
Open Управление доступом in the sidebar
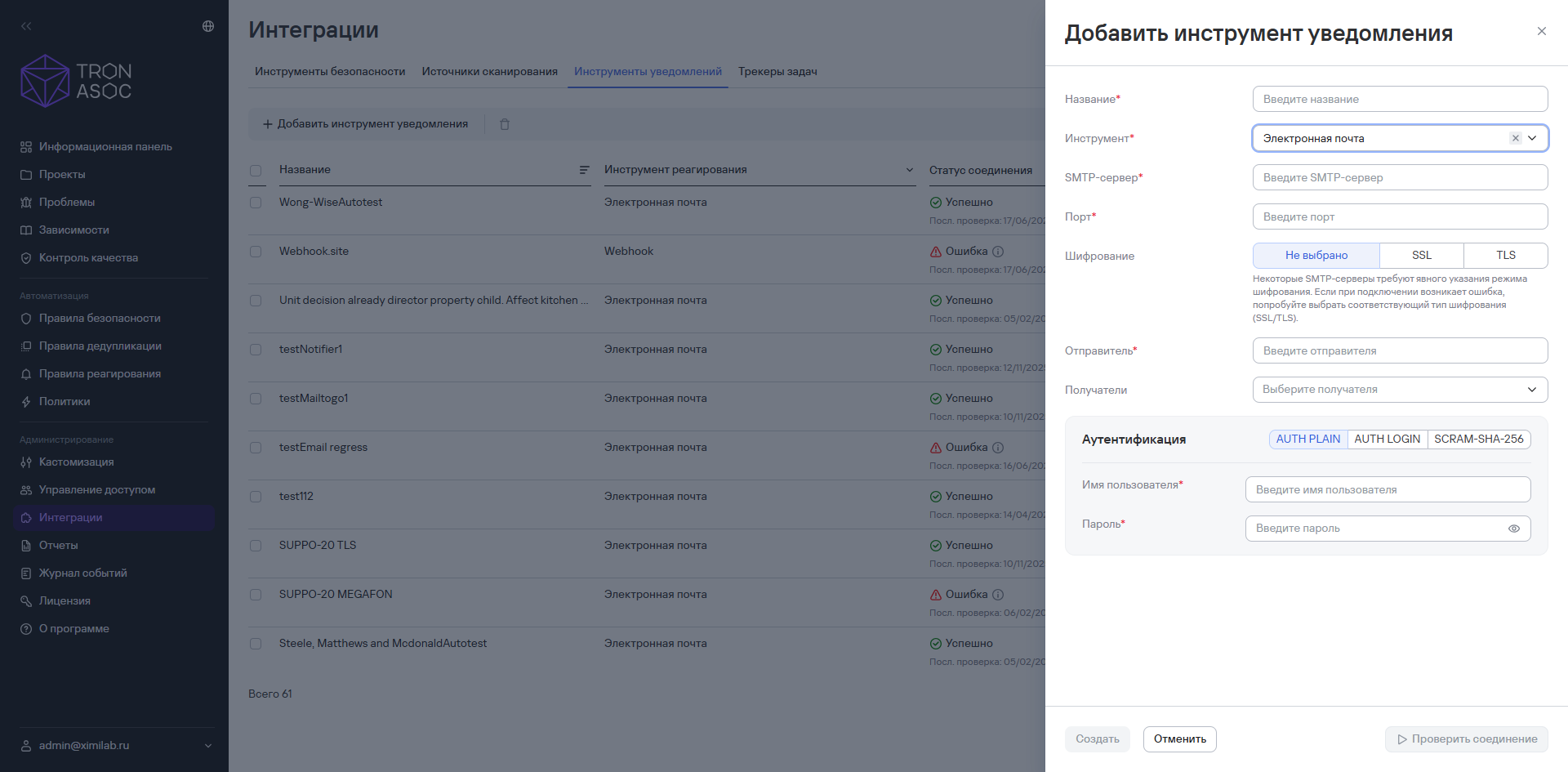point(97,490)
